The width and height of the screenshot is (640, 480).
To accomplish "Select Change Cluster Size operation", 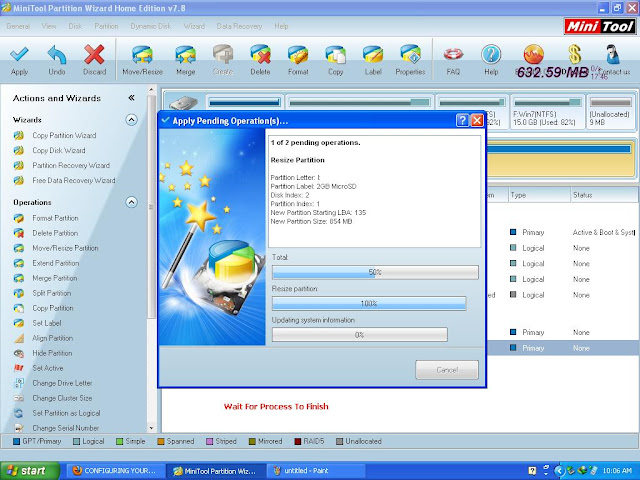I will 62,398.
